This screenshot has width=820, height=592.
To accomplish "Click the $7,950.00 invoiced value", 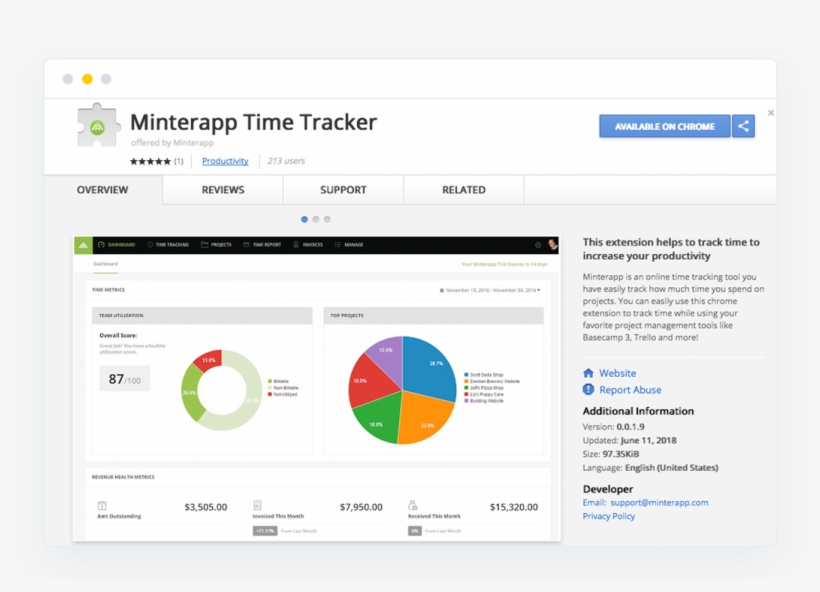I will (361, 507).
